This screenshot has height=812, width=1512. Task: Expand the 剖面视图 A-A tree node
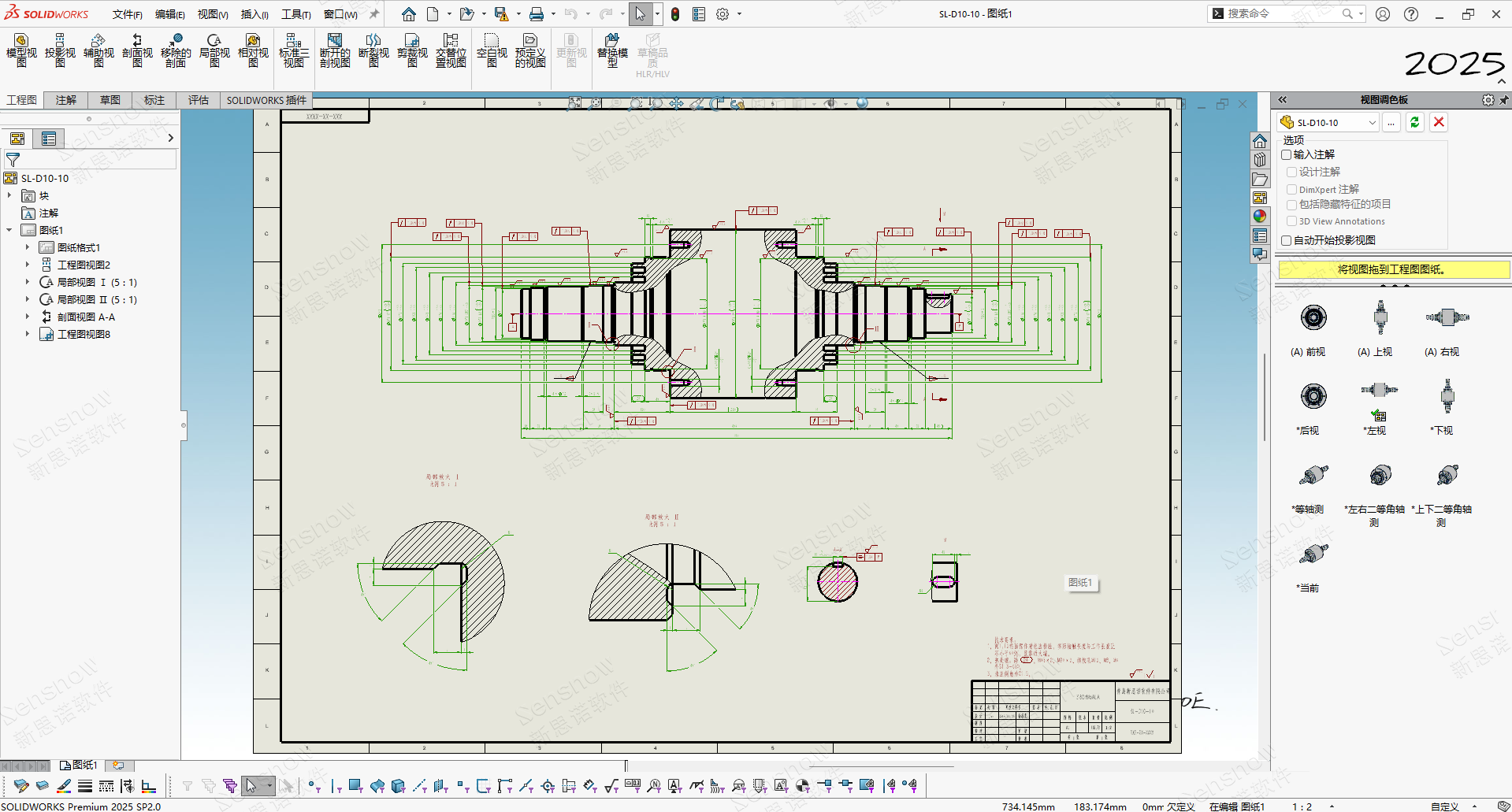[27, 317]
